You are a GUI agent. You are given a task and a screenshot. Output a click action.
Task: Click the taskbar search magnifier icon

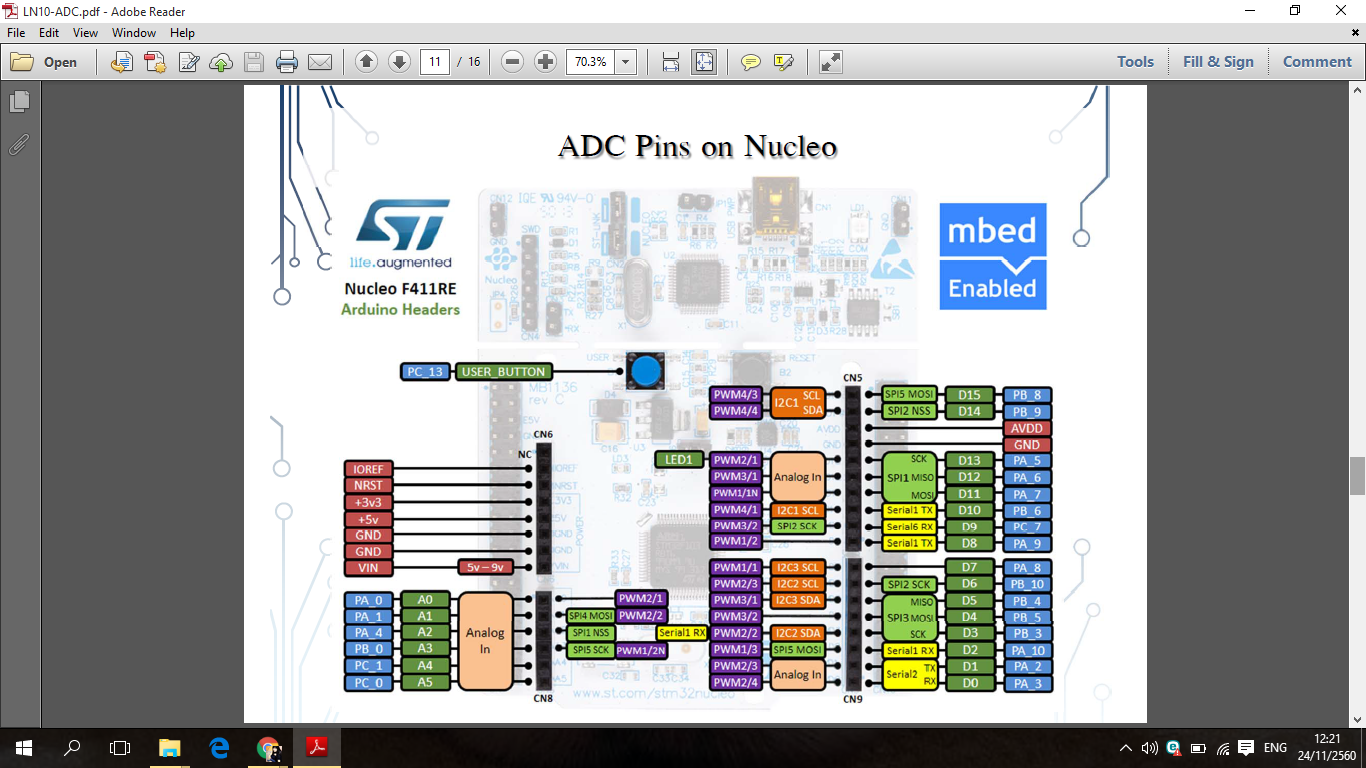point(72,747)
